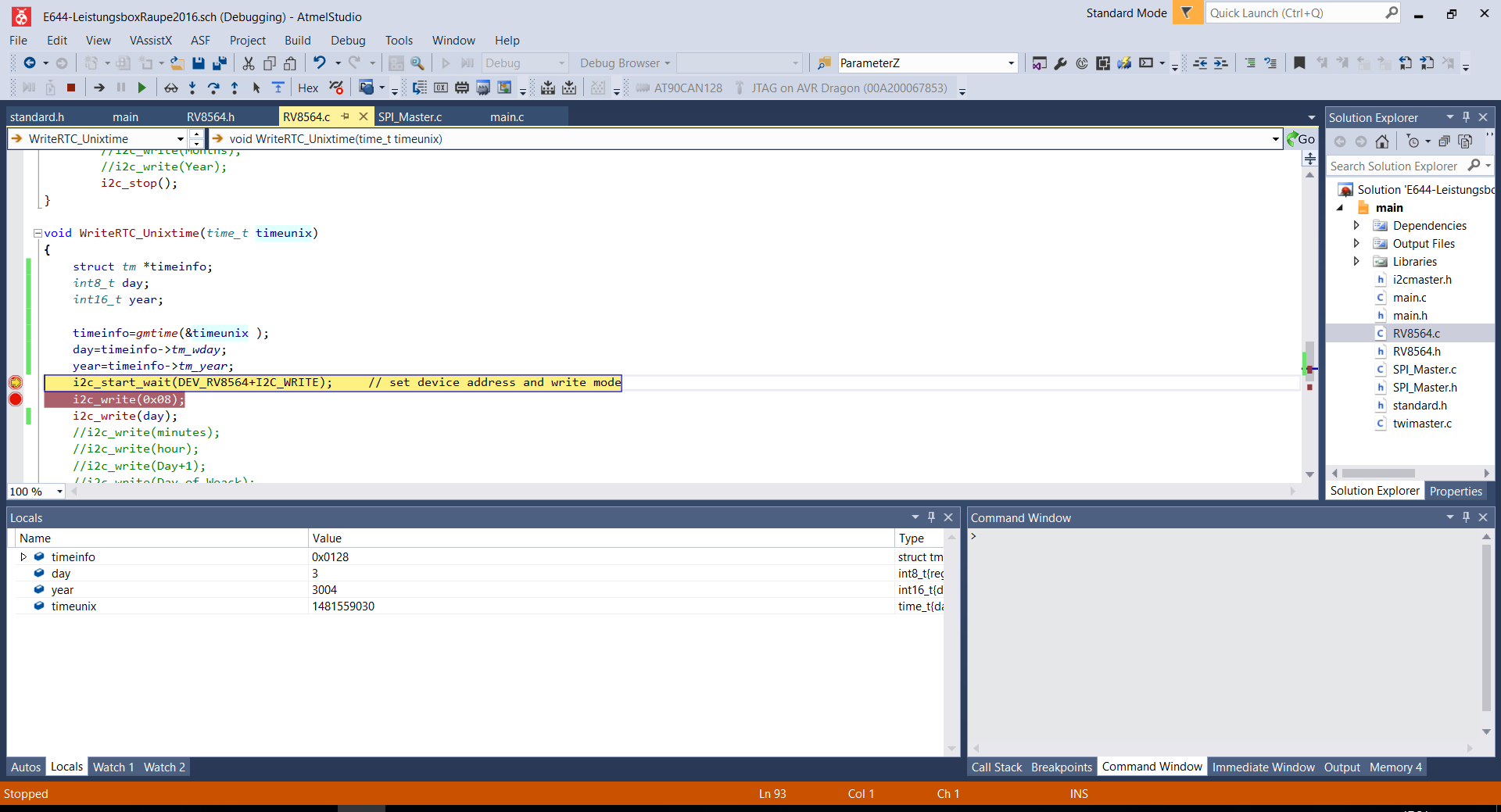Click the red Stop Debugging square
This screenshot has height=812, width=1501.
click(71, 88)
